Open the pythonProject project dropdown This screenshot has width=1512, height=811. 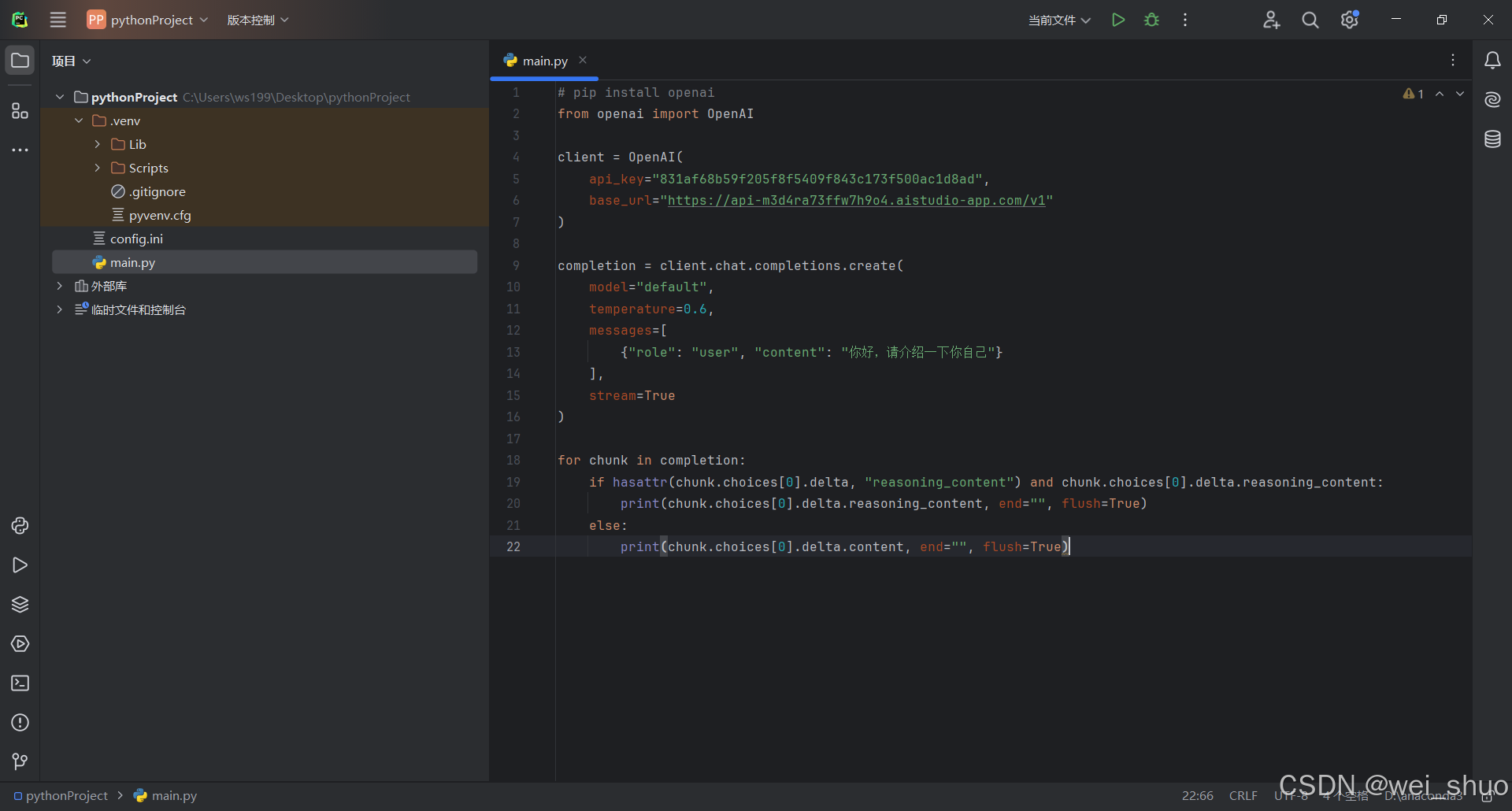[147, 20]
